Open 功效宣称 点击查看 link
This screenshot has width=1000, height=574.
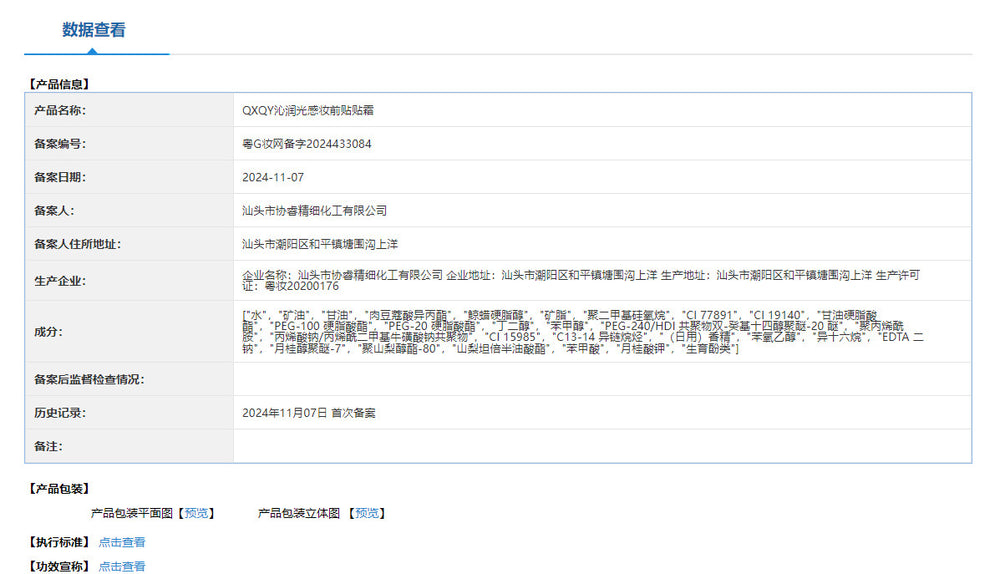coord(122,566)
